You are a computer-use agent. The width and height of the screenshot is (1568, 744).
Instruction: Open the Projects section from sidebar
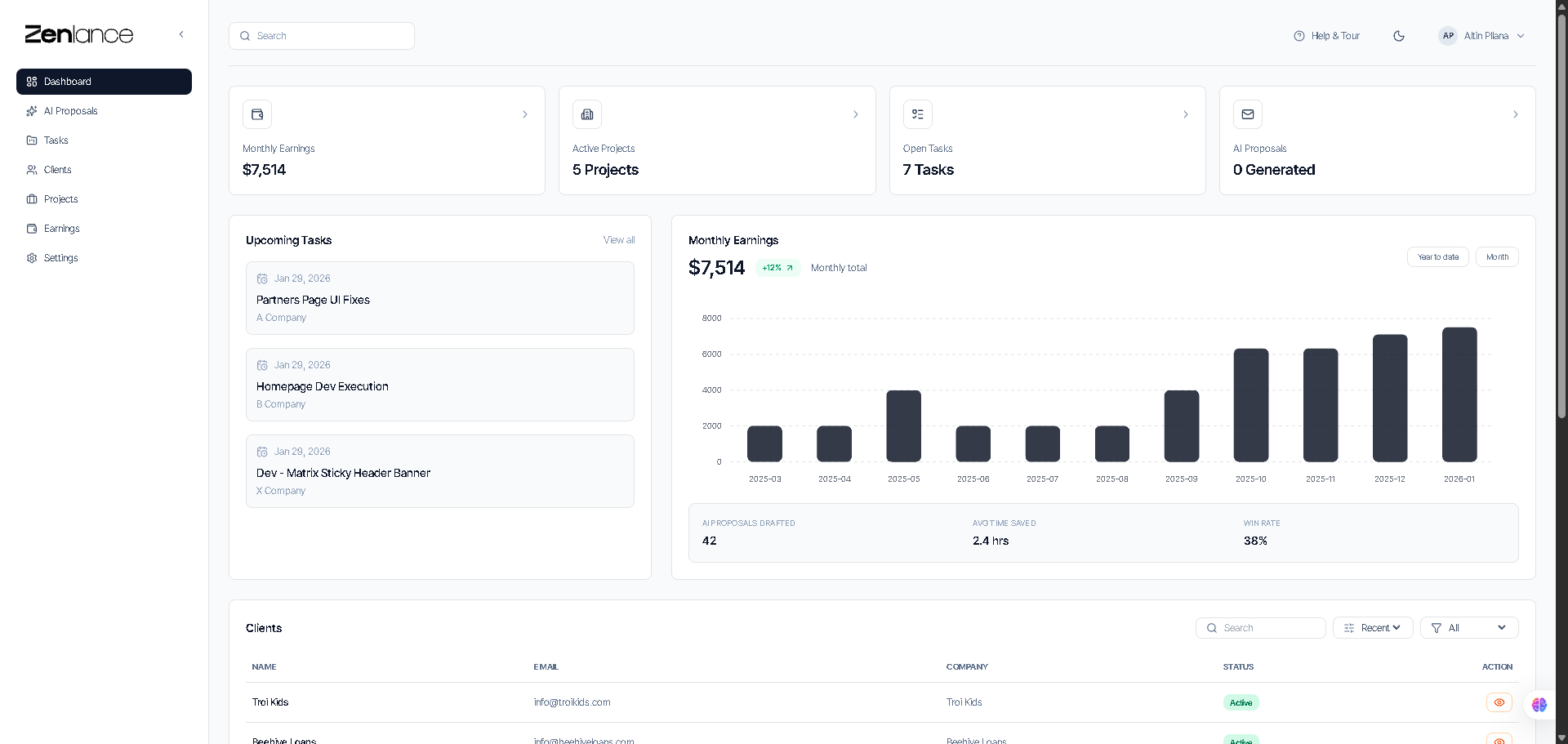pos(60,199)
